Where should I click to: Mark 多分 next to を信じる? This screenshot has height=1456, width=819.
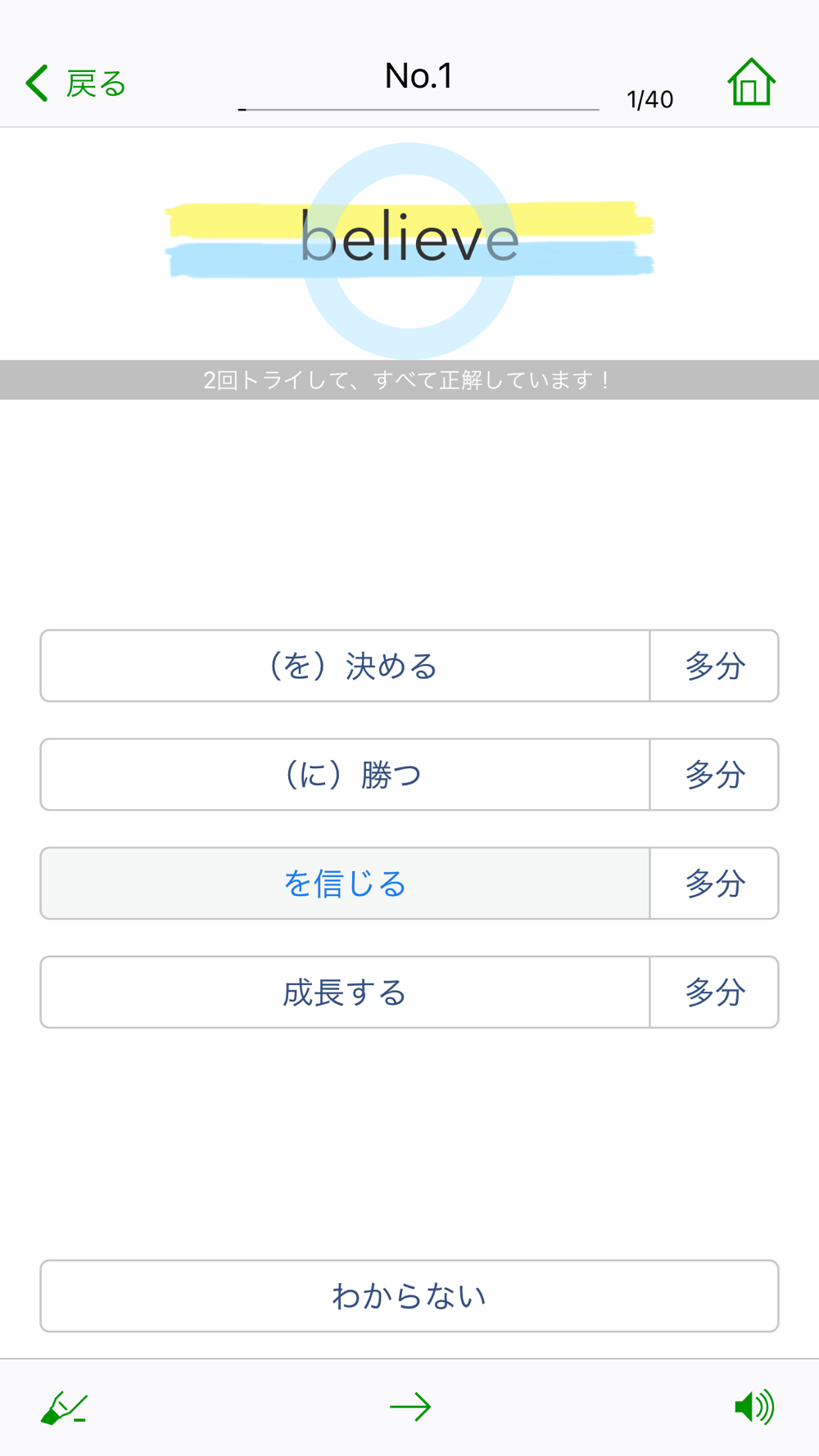click(x=714, y=884)
